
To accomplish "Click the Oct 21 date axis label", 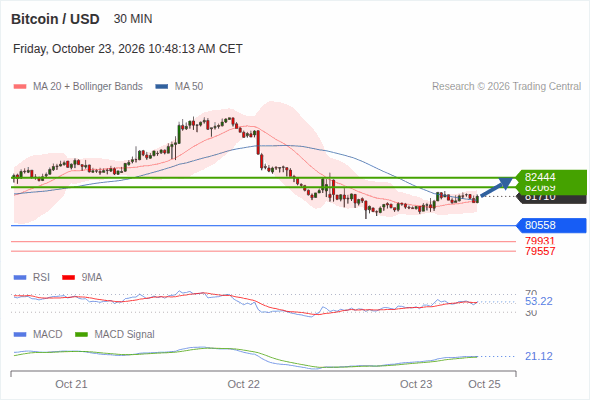I will (x=71, y=384).
